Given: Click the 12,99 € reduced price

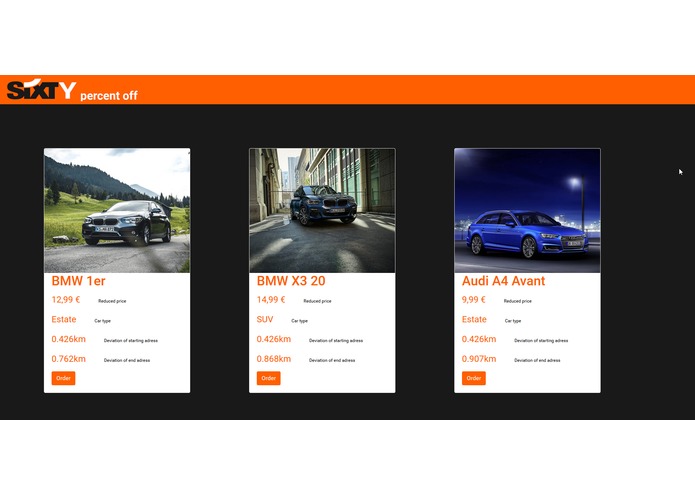Looking at the screenshot, I should coord(66,300).
